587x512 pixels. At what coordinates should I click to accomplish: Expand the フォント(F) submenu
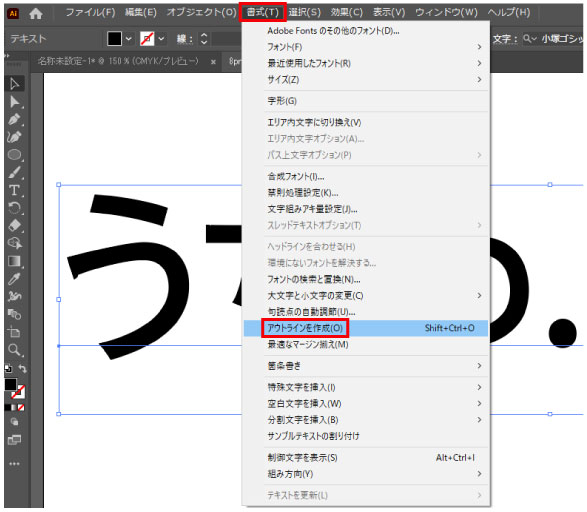tap(366, 47)
